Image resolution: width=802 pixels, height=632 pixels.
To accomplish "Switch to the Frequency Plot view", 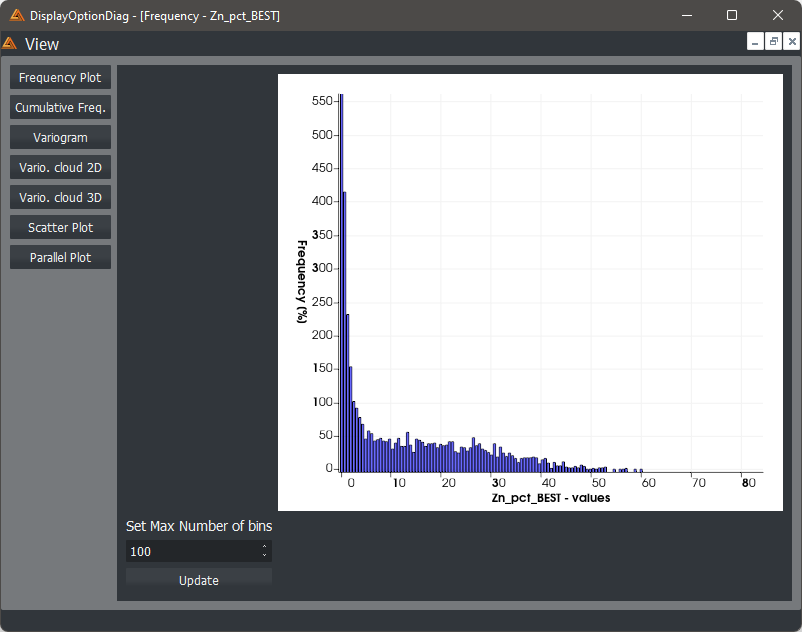I will (60, 77).
